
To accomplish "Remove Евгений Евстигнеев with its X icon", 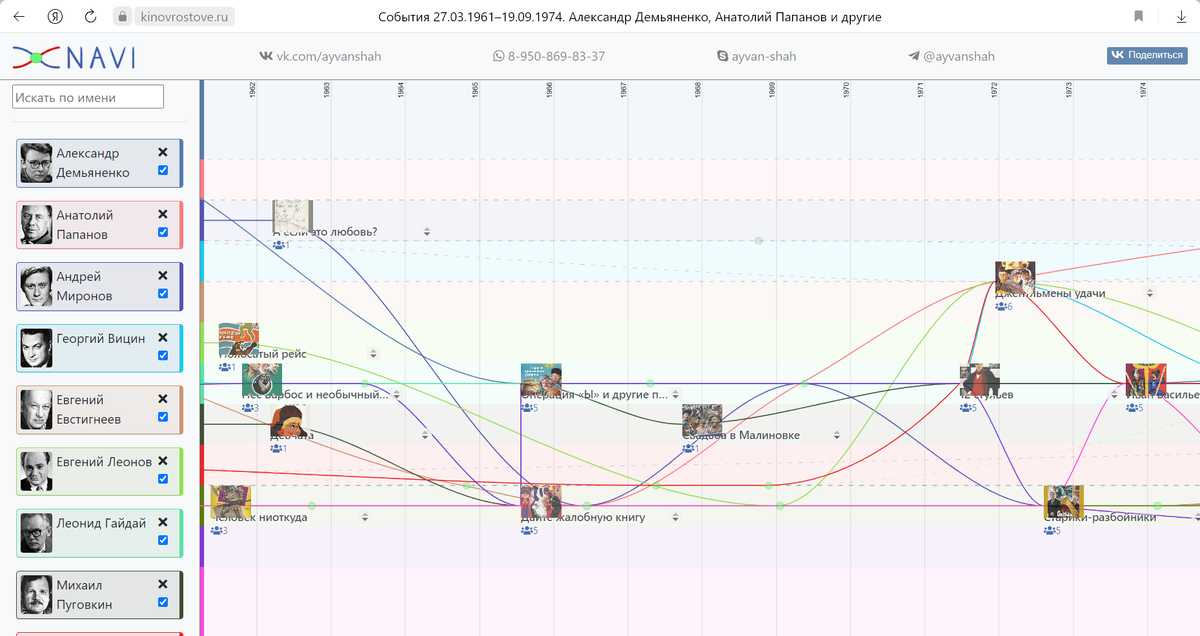I will pos(163,399).
